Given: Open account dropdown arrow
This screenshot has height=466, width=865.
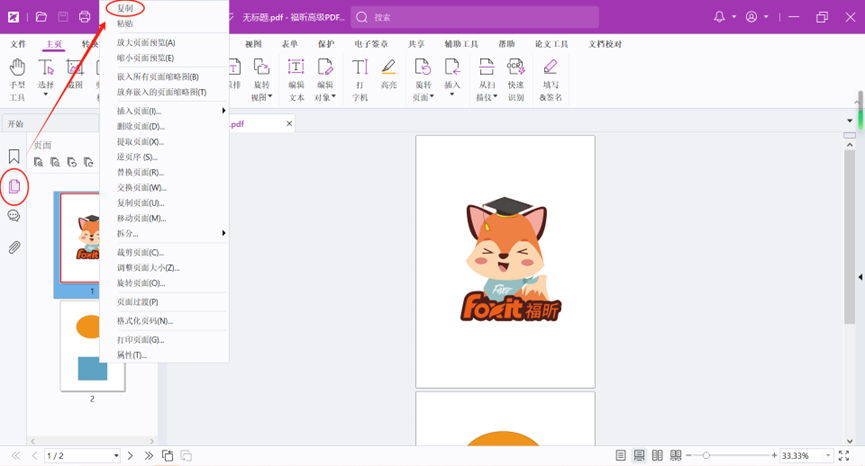Looking at the screenshot, I should point(766,17).
